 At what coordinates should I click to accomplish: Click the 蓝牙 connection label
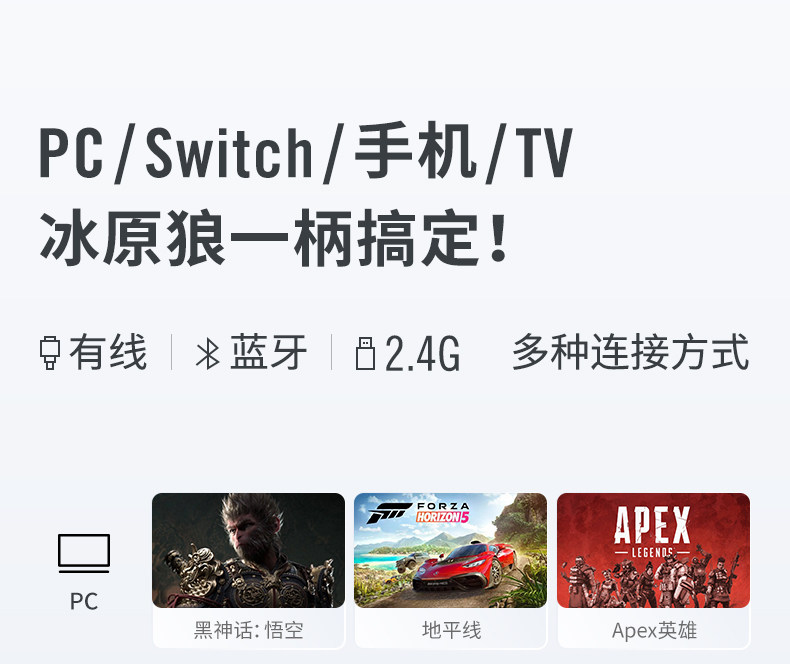point(269,353)
